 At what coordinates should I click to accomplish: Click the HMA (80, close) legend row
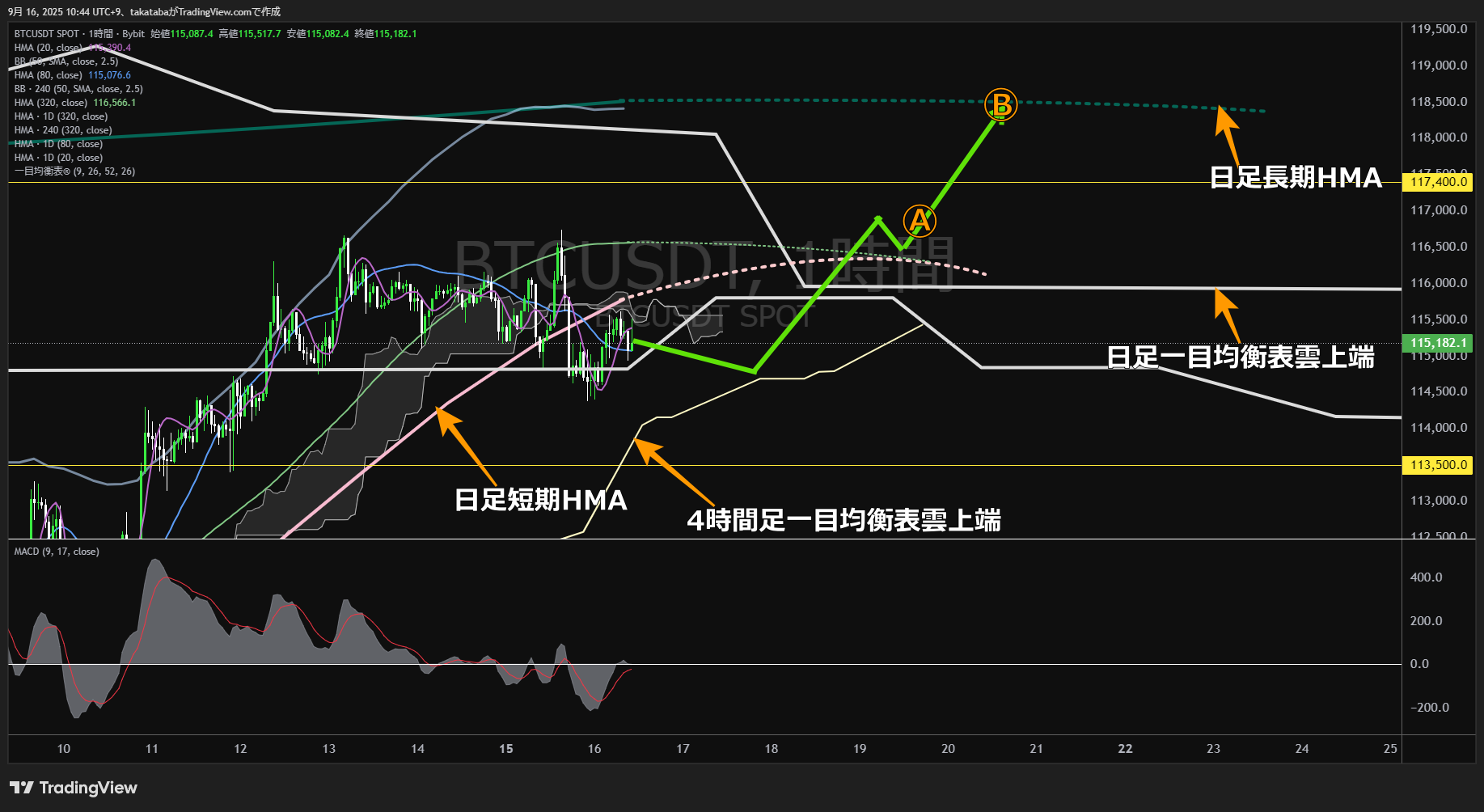pos(73,75)
